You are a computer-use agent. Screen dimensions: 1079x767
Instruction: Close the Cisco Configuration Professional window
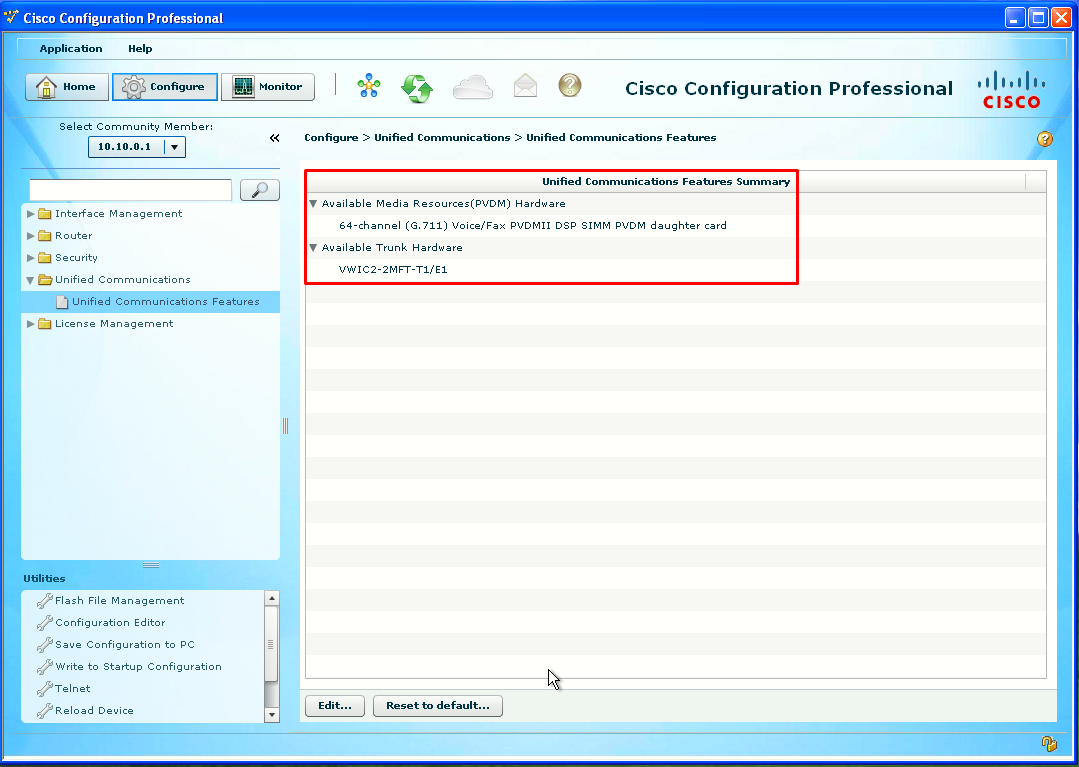click(x=1062, y=17)
